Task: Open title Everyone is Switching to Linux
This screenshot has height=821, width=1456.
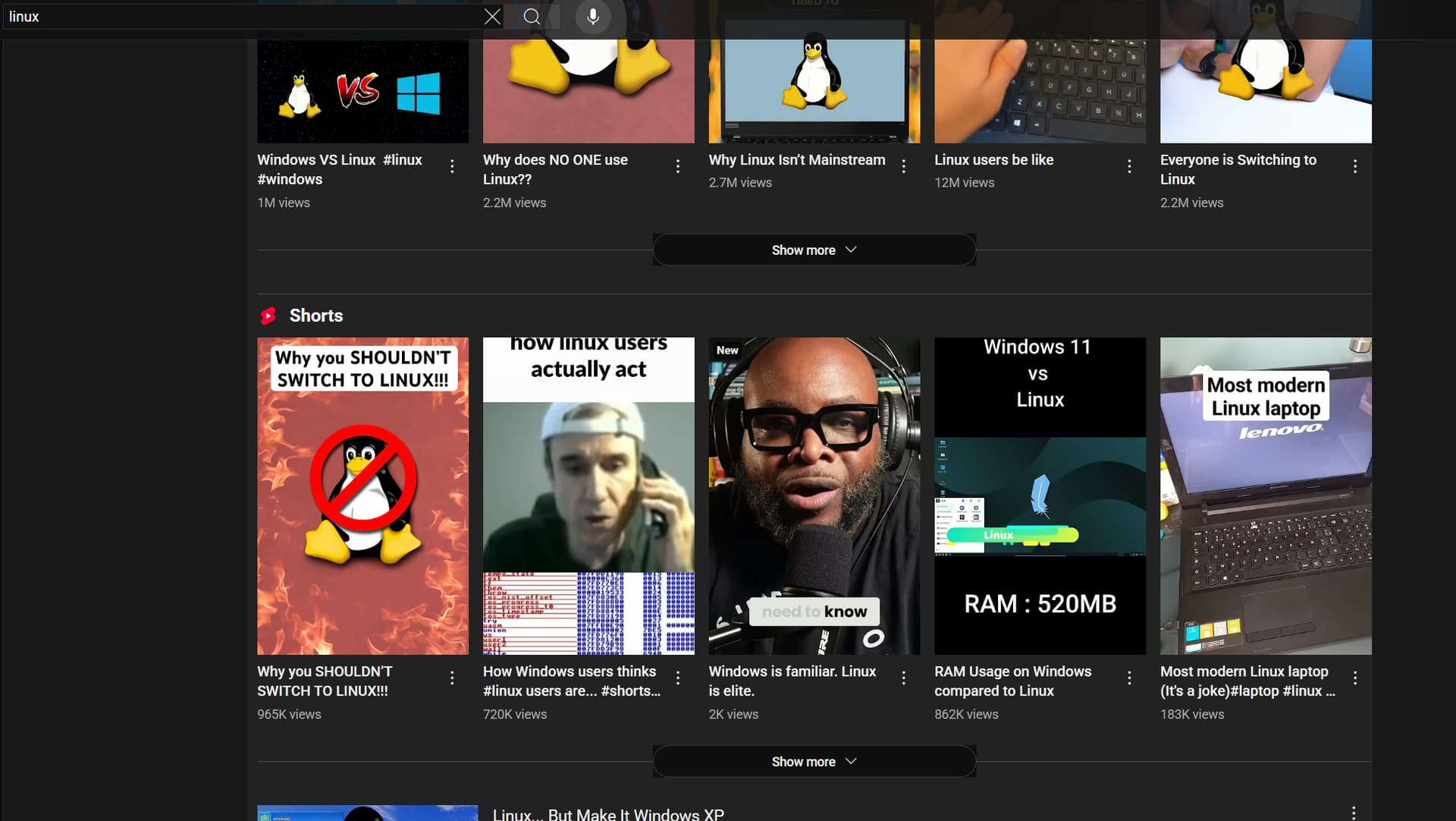Action: click(1238, 169)
